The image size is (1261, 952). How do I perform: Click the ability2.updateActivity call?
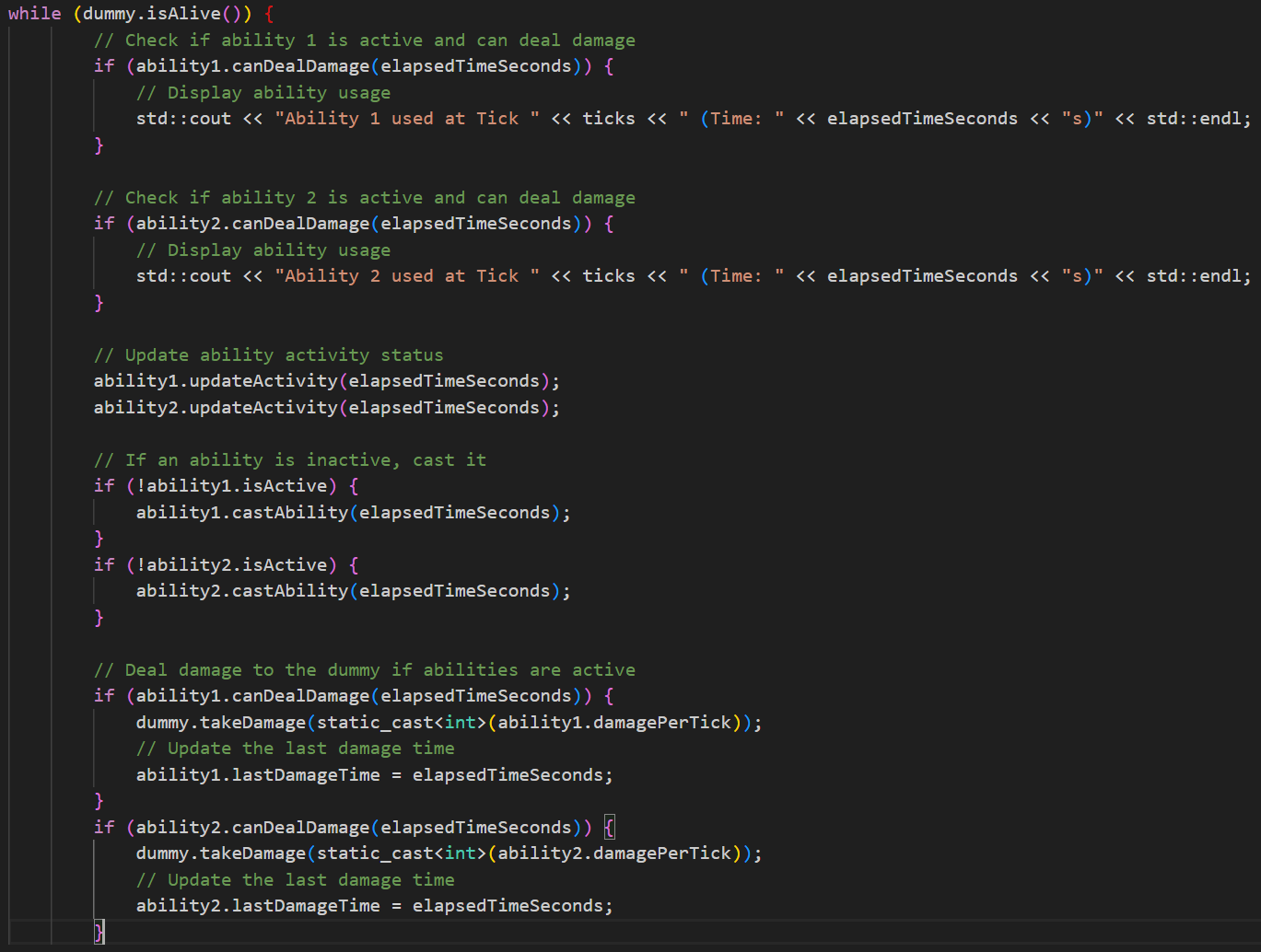216,408
